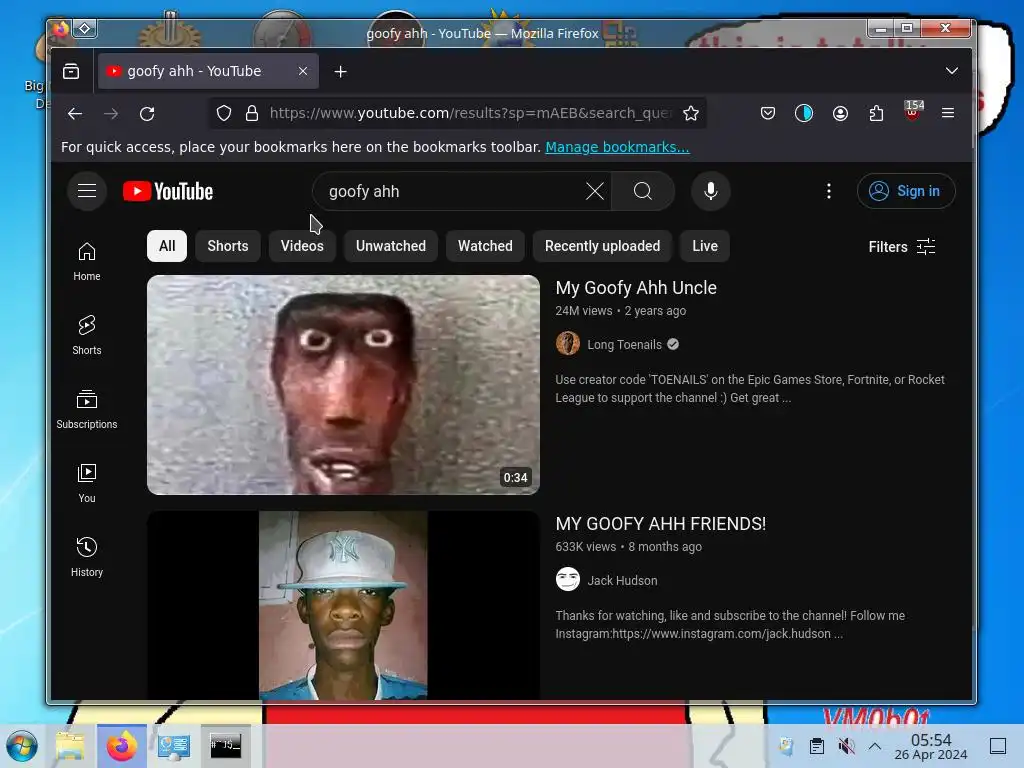Image resolution: width=1024 pixels, height=768 pixels.
Task: Select the Shorts filter chip
Action: (228, 246)
